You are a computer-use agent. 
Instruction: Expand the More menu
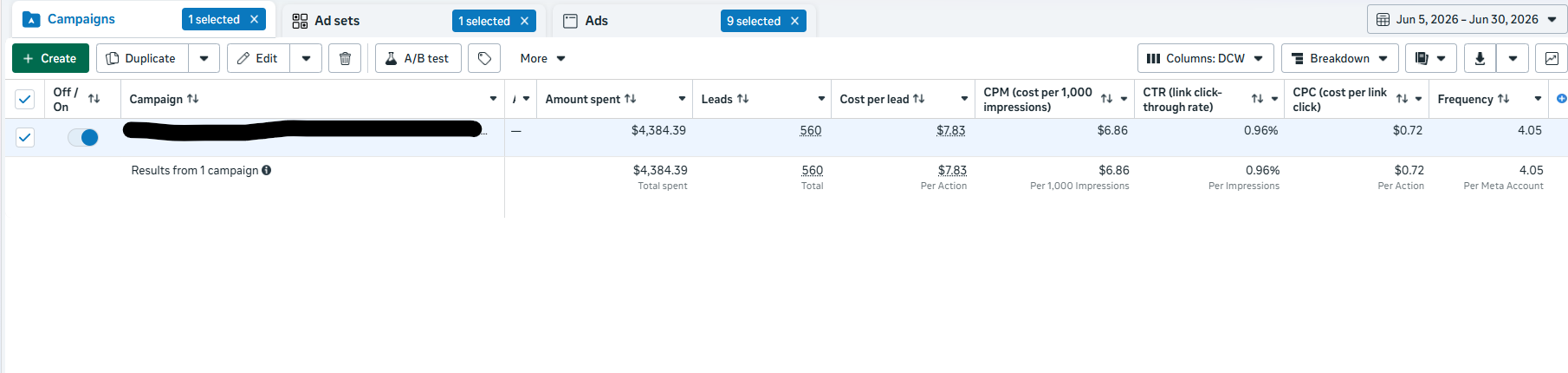(x=542, y=58)
